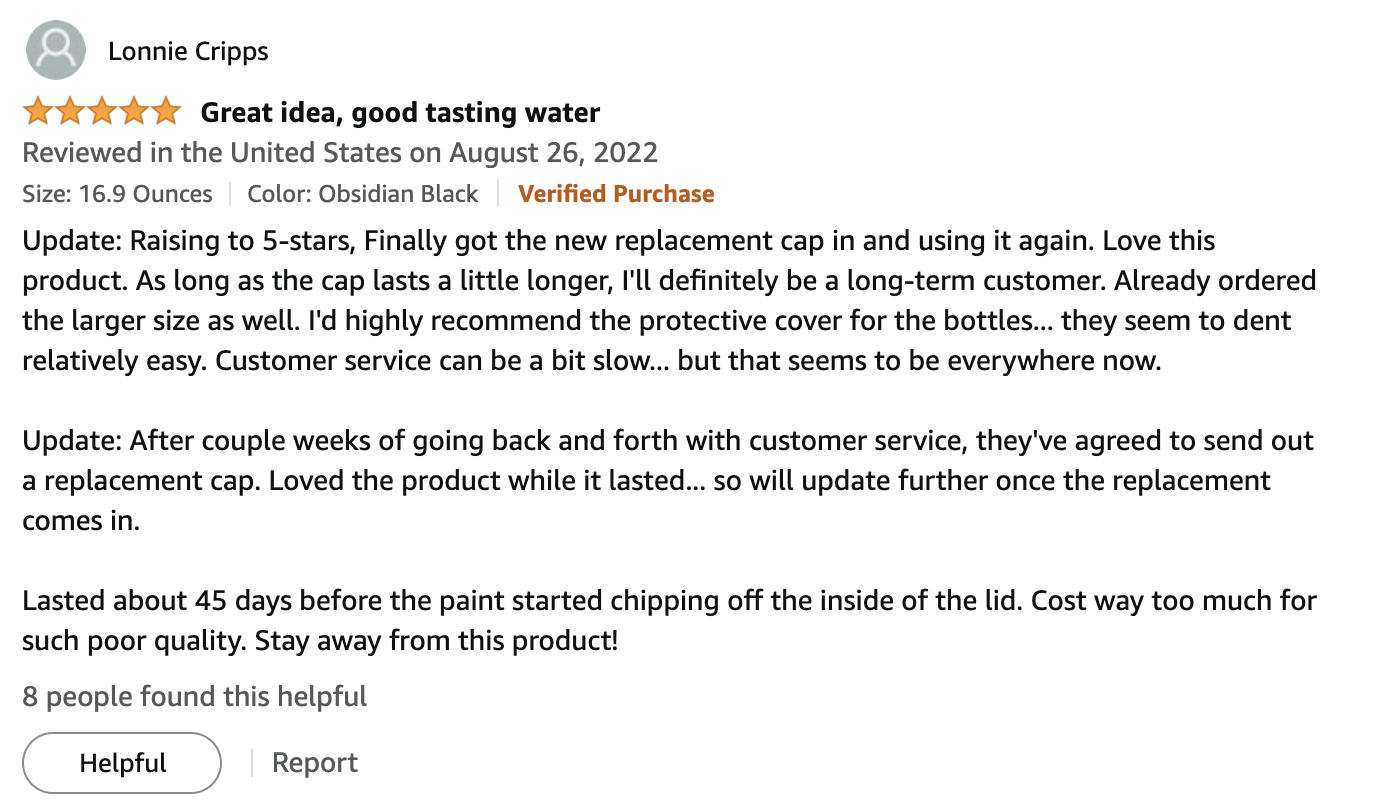1400x812 pixels.
Task: Click the fifth star in the rating
Action: (x=165, y=112)
